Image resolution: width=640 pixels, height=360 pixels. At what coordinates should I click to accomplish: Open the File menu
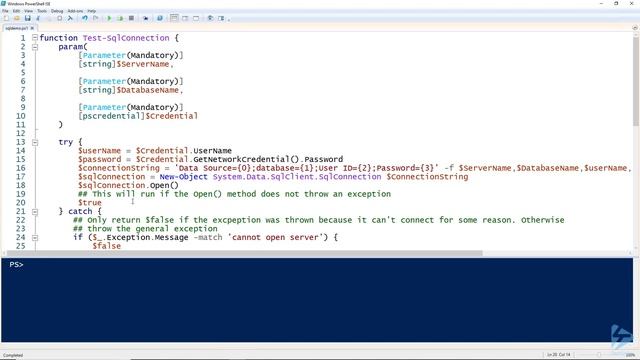click(x=5, y=11)
